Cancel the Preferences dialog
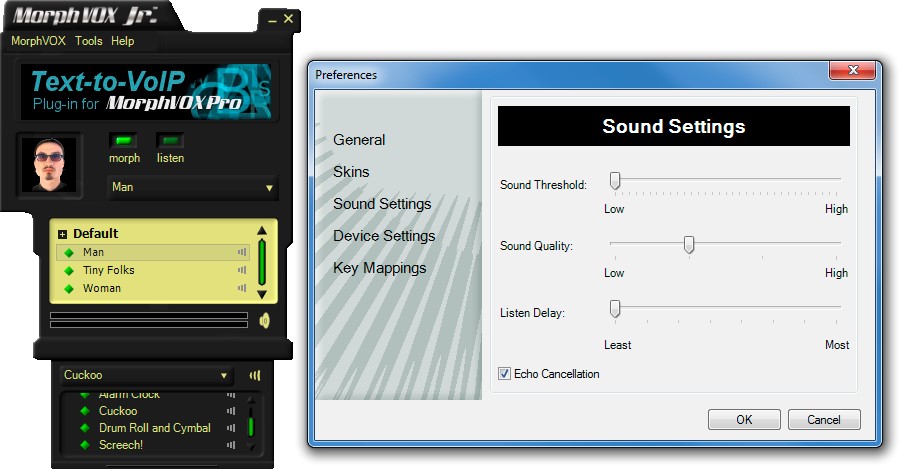Image resolution: width=901 pixels, height=469 pixels. 824,420
